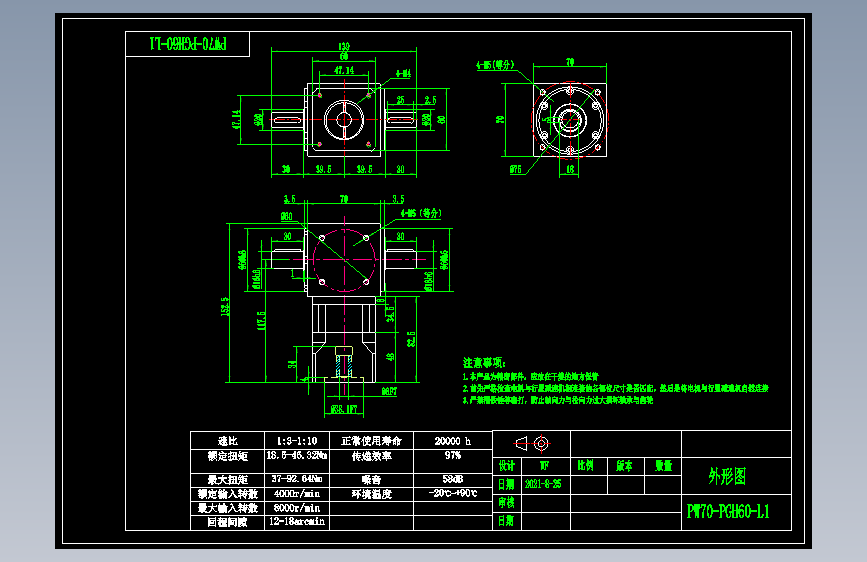Click the '注意事项:' notes heading
This screenshot has width=867, height=562.
[484, 363]
